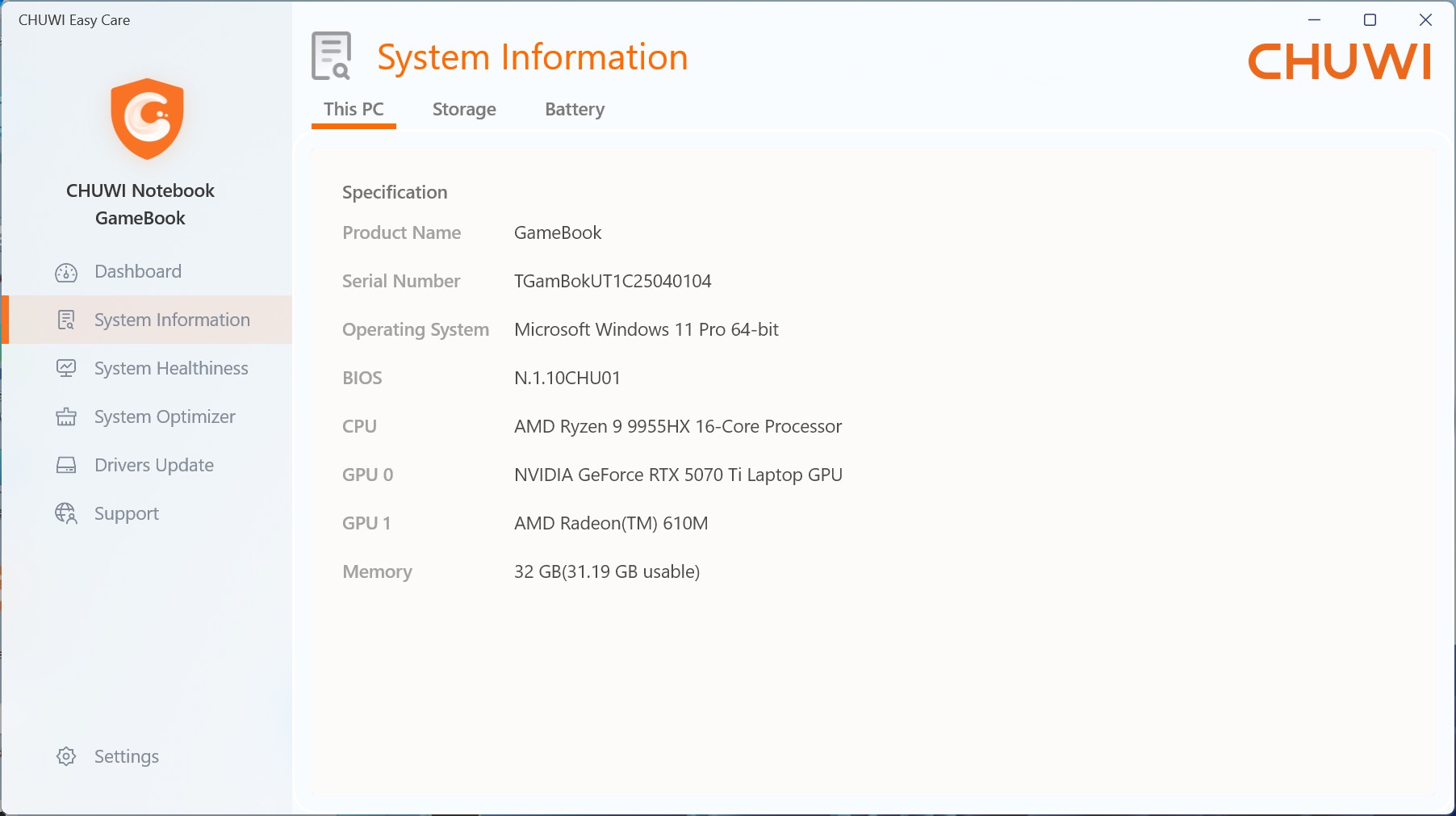
Task: Click the System Information header document icon
Action: (x=331, y=56)
